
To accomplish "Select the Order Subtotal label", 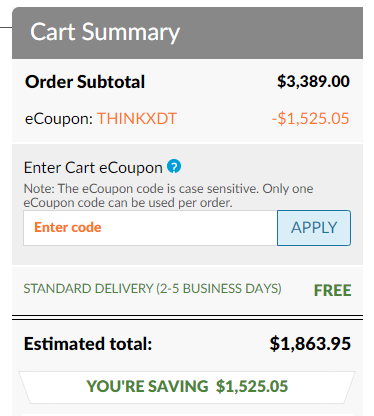I will click(85, 82).
